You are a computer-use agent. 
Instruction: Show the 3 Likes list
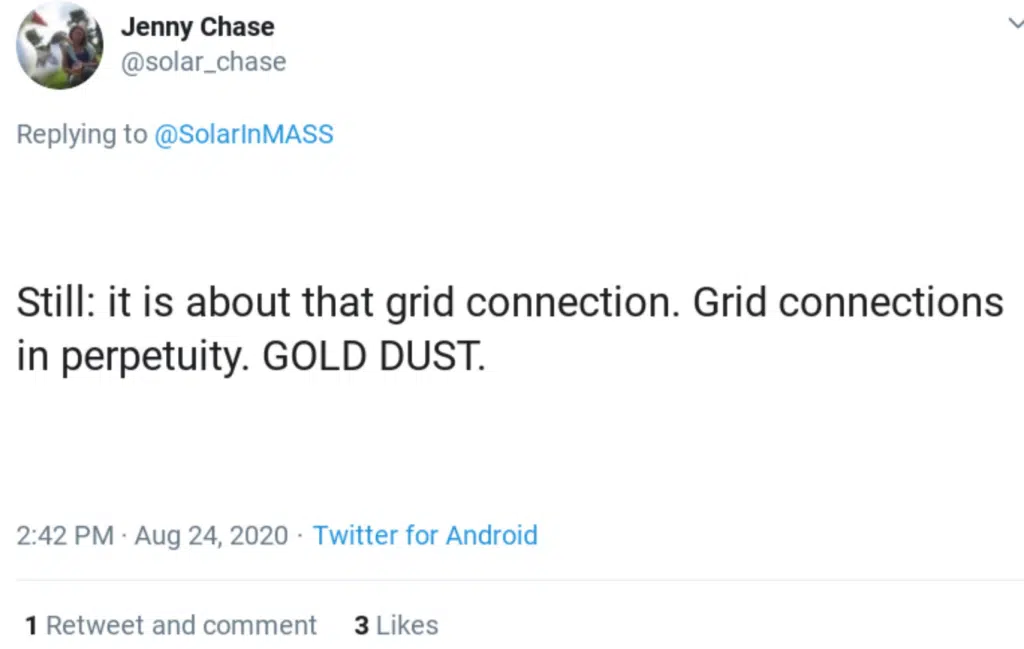point(396,626)
